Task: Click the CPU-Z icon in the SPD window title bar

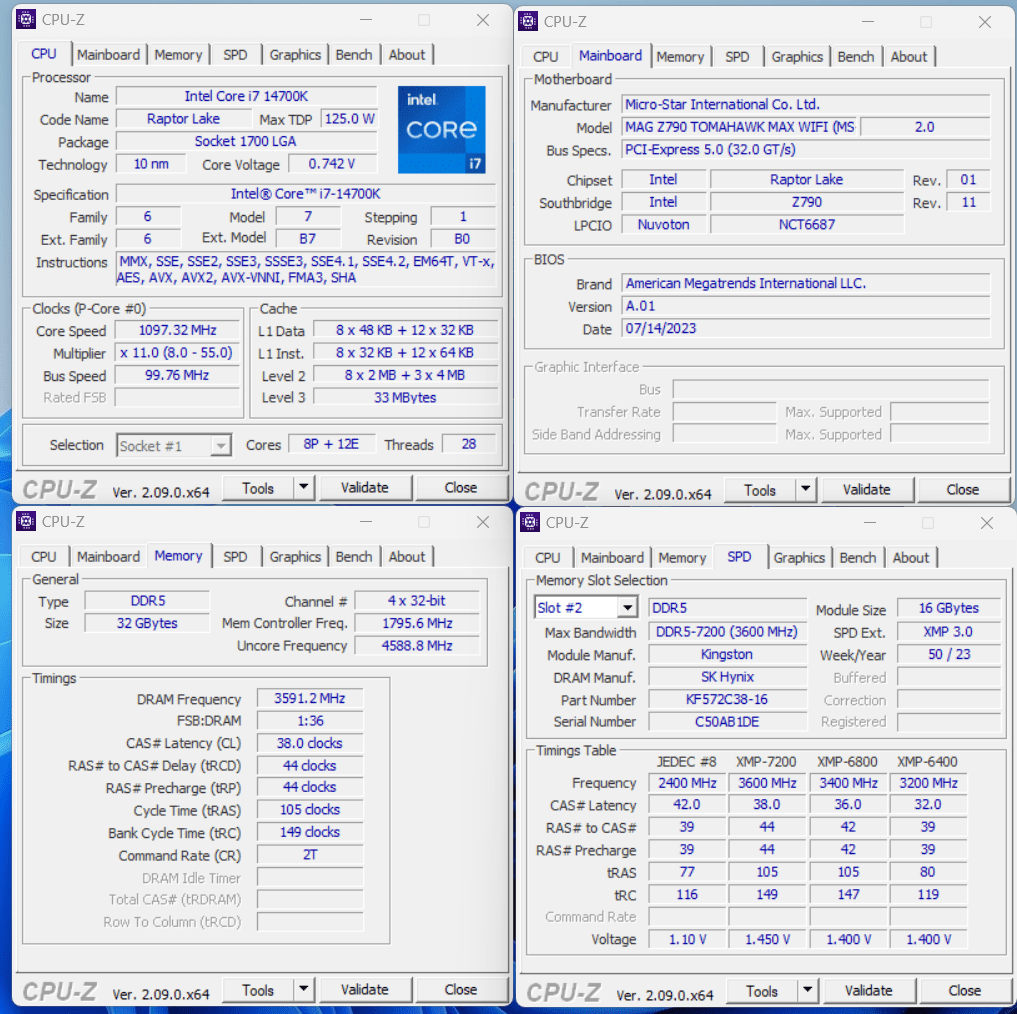Action: 529,522
